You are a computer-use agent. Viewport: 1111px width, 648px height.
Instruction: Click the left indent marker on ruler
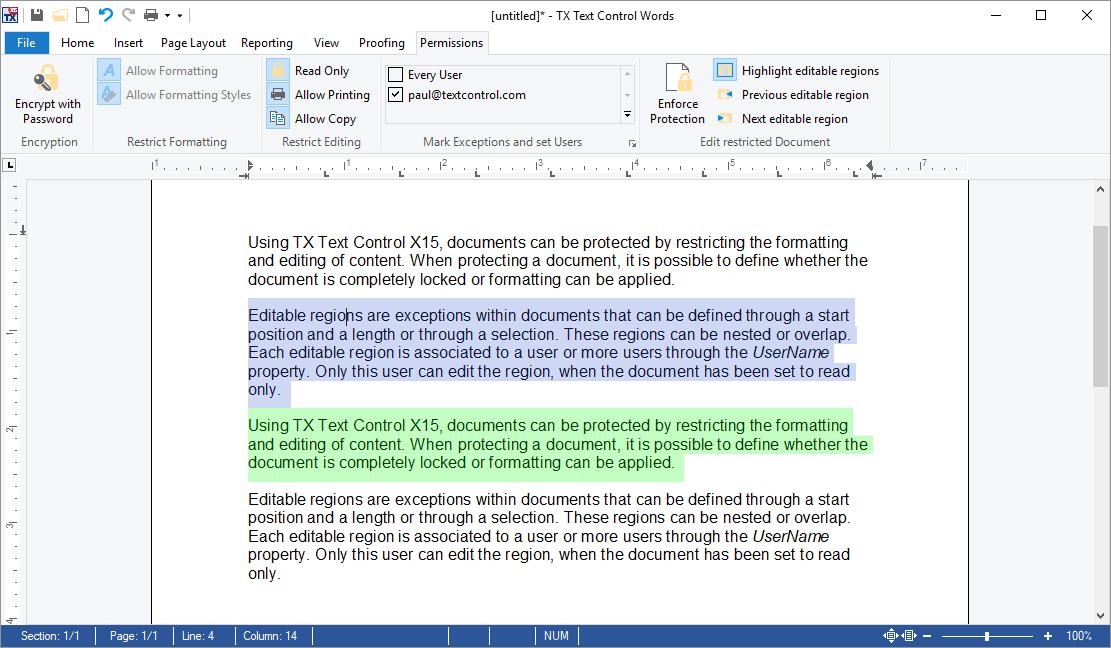point(249,166)
